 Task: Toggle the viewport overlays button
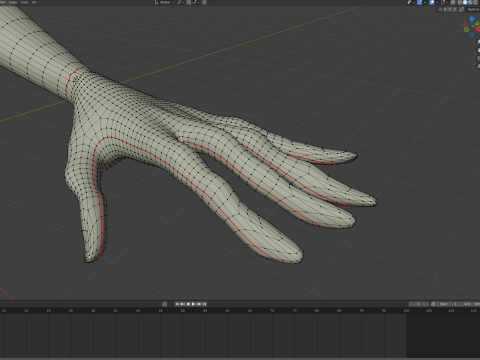coord(432,2)
